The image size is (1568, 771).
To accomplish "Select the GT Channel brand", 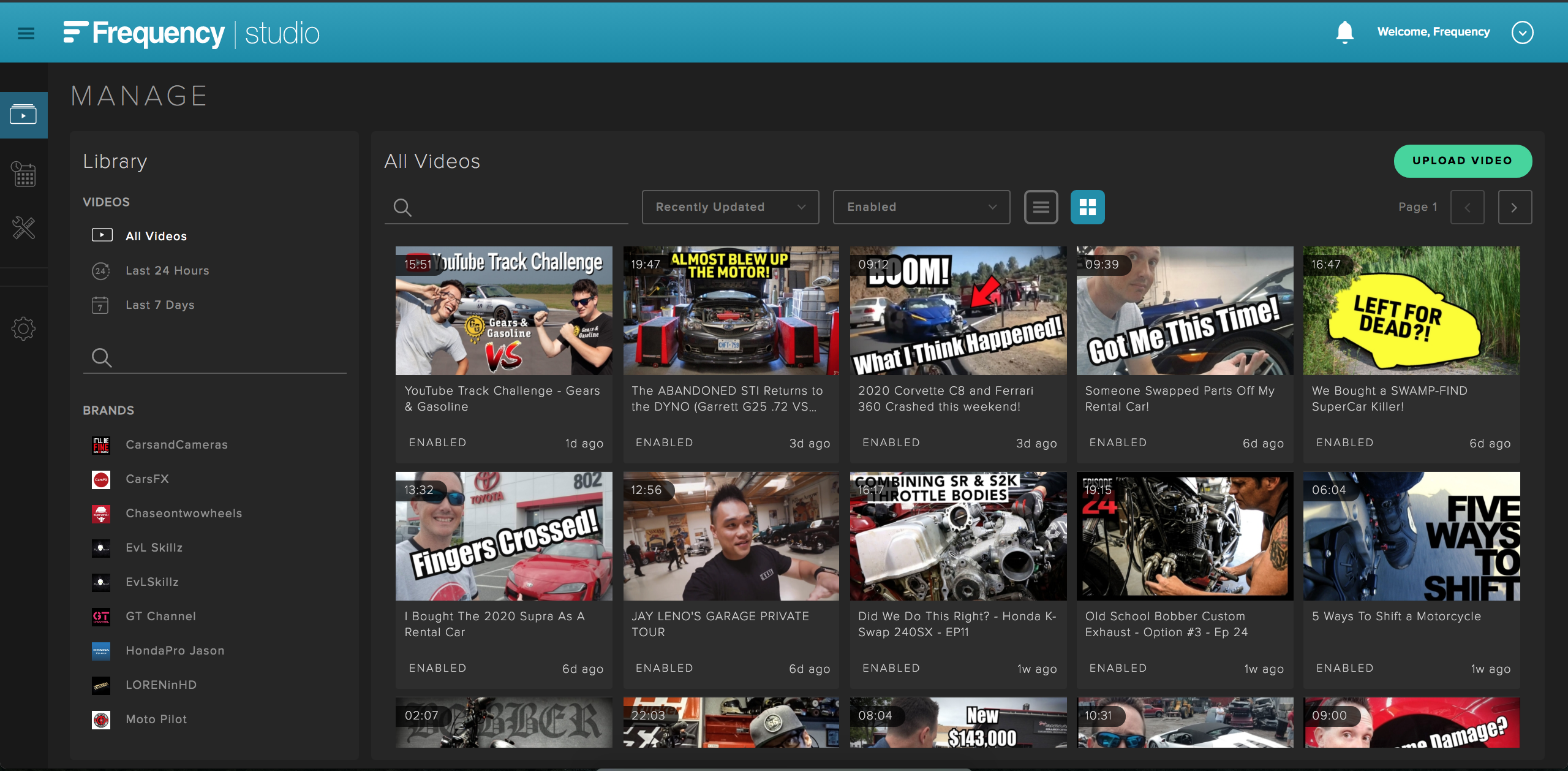I will [x=160, y=616].
